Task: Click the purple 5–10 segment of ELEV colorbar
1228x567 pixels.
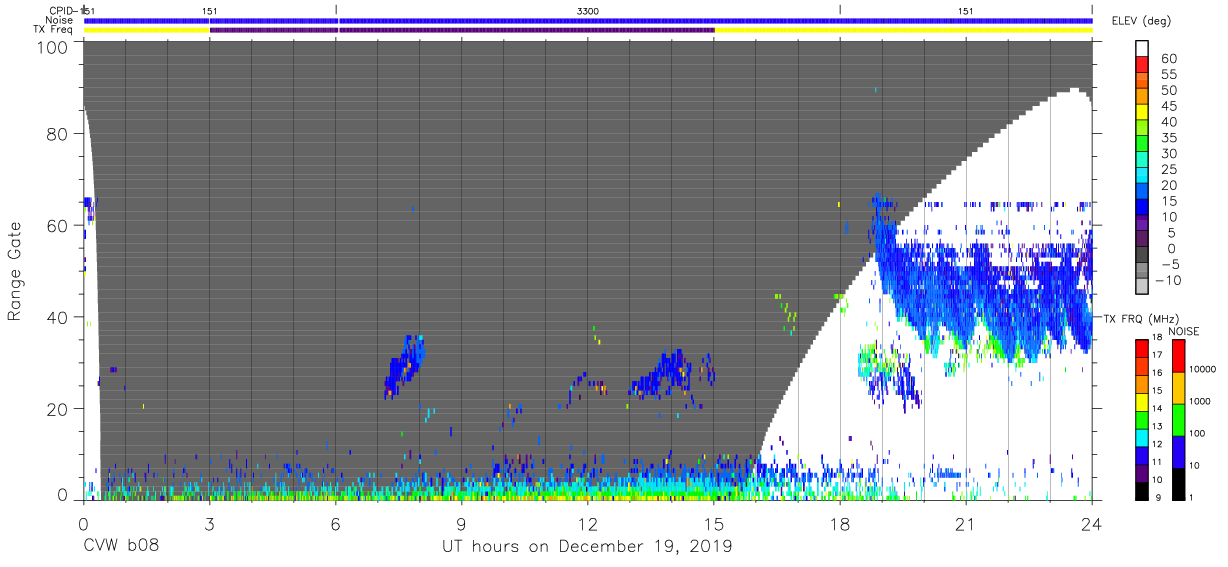Action: (x=1143, y=224)
